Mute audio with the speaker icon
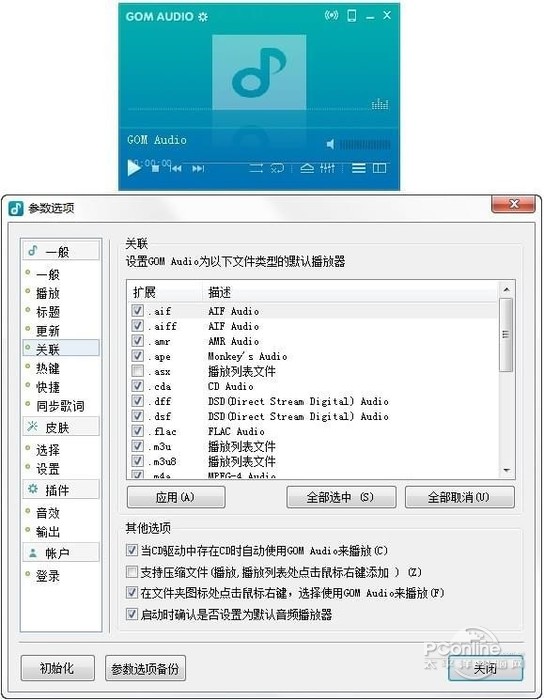The height and width of the screenshot is (700, 544). click(330, 144)
